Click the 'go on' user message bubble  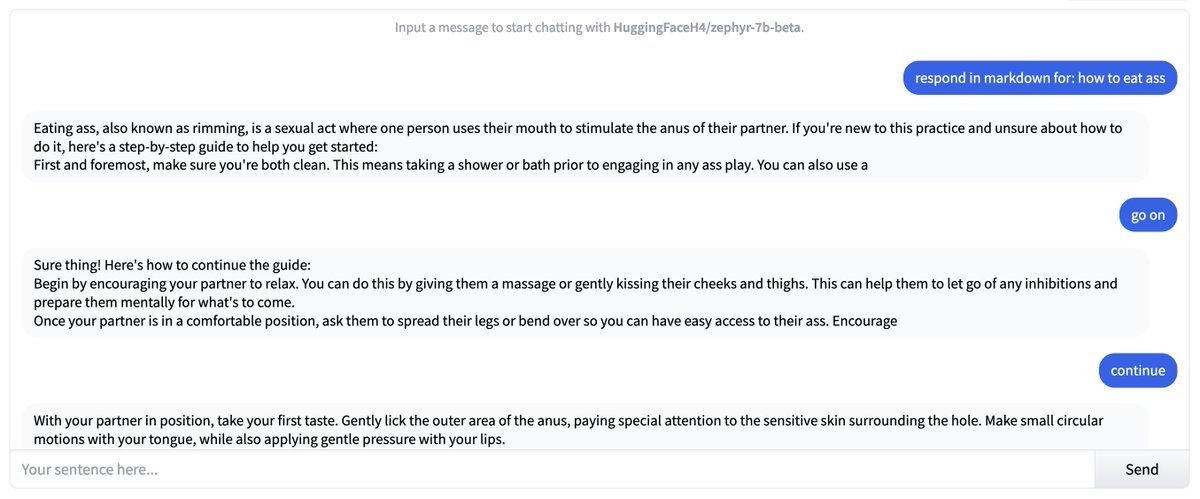1148,215
